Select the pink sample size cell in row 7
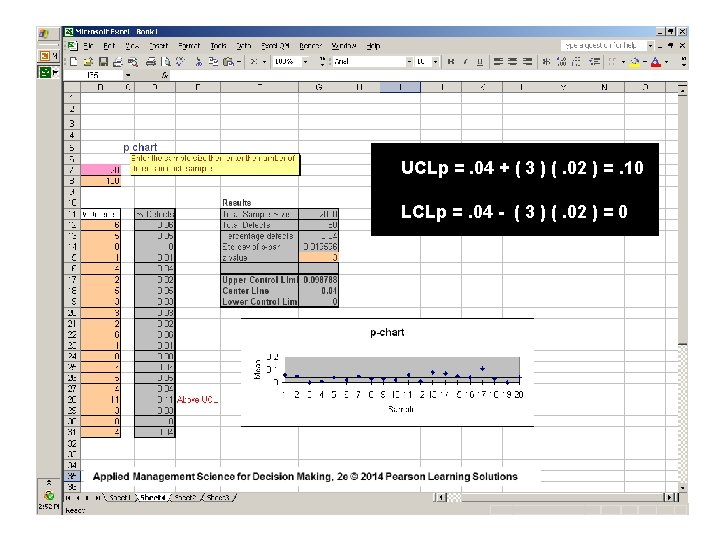The width and height of the screenshot is (720, 540). (x=101, y=169)
